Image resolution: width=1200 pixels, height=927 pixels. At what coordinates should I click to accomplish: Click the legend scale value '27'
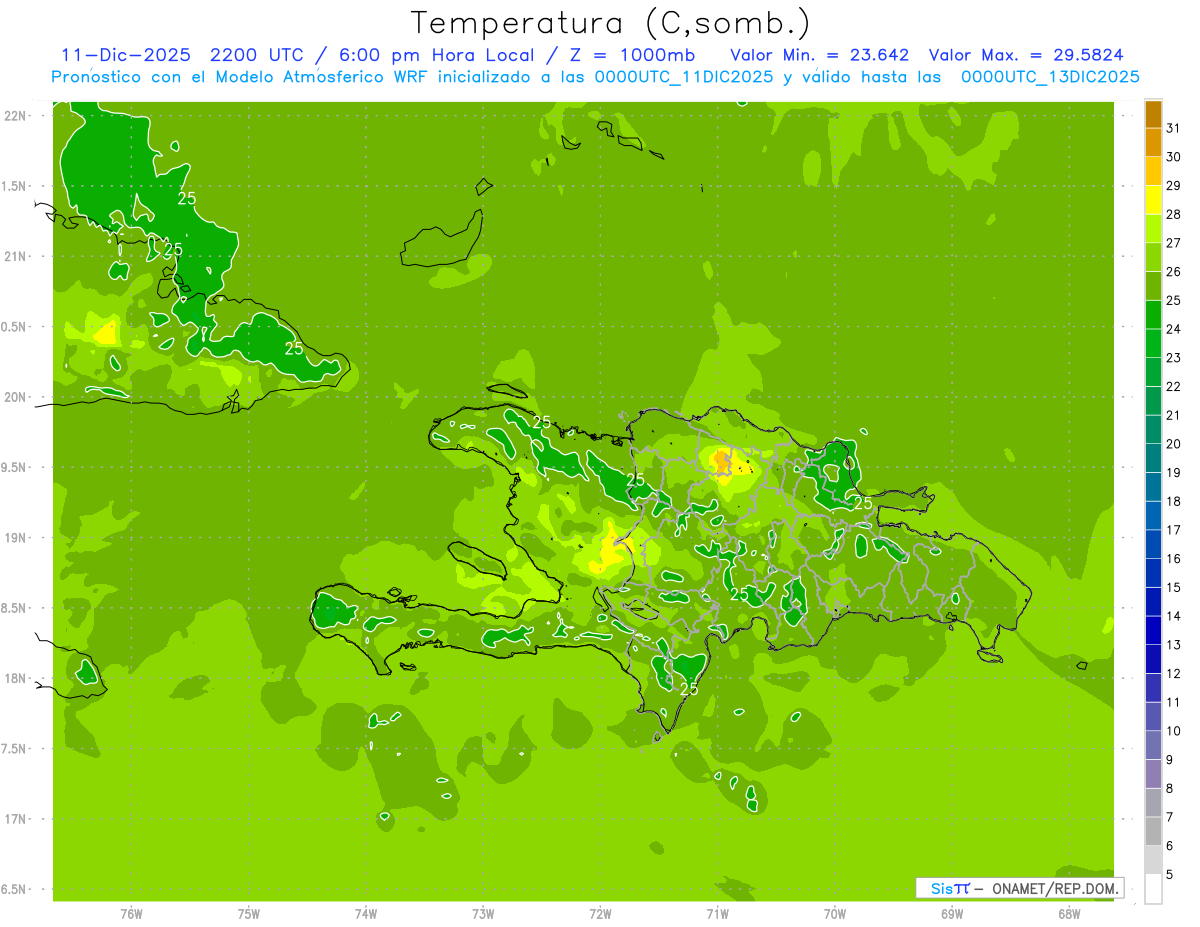point(1174,243)
